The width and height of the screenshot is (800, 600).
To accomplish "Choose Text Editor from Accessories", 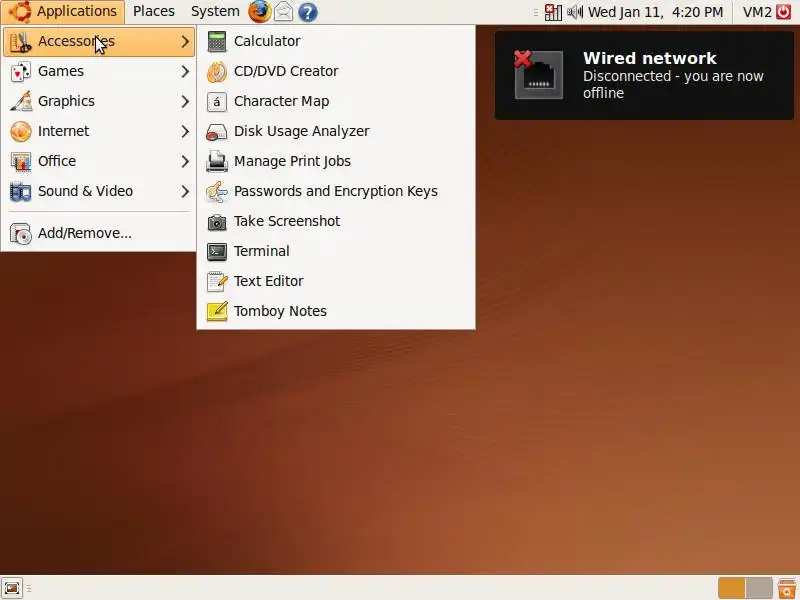I will [336, 281].
